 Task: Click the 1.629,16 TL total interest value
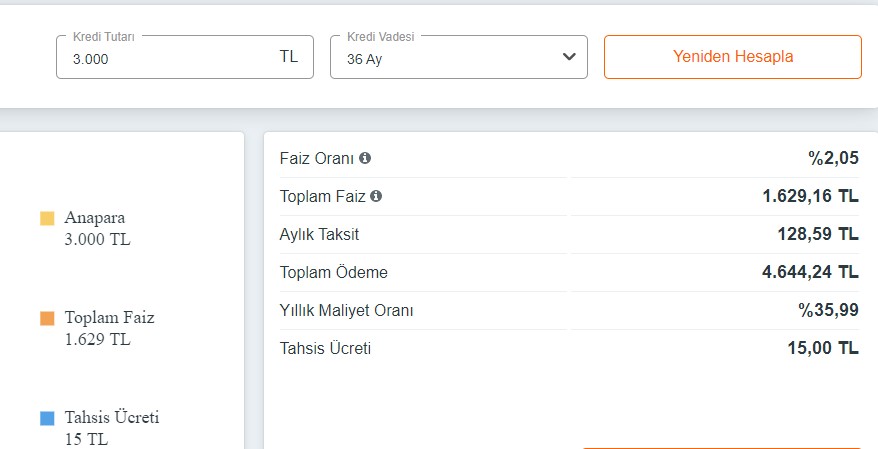tap(809, 196)
